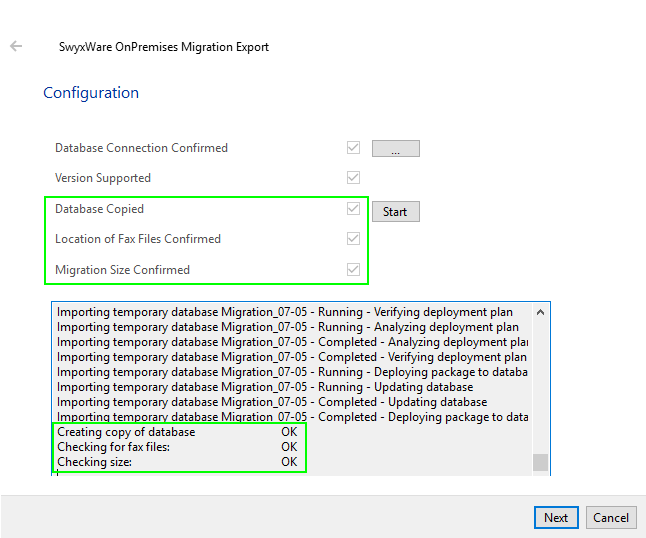The height and width of the screenshot is (538, 646).
Task: Select the 'Checking for fax files' log line
Action: 113,447
